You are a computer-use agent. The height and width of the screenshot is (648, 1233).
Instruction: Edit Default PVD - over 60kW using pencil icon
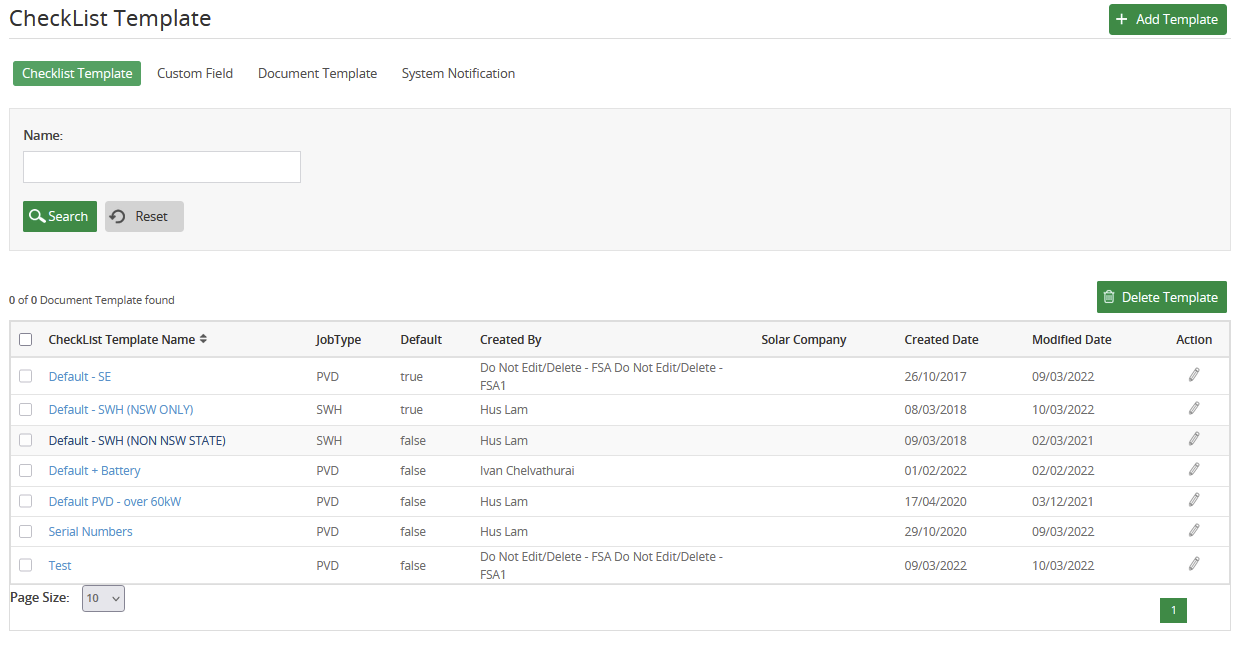[x=1193, y=500]
